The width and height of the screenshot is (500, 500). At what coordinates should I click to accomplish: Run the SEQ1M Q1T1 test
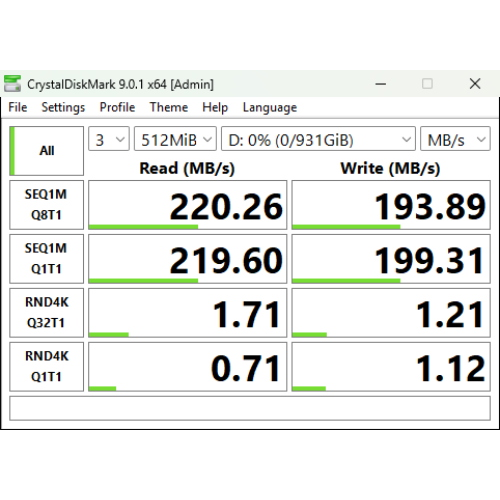tap(46, 259)
